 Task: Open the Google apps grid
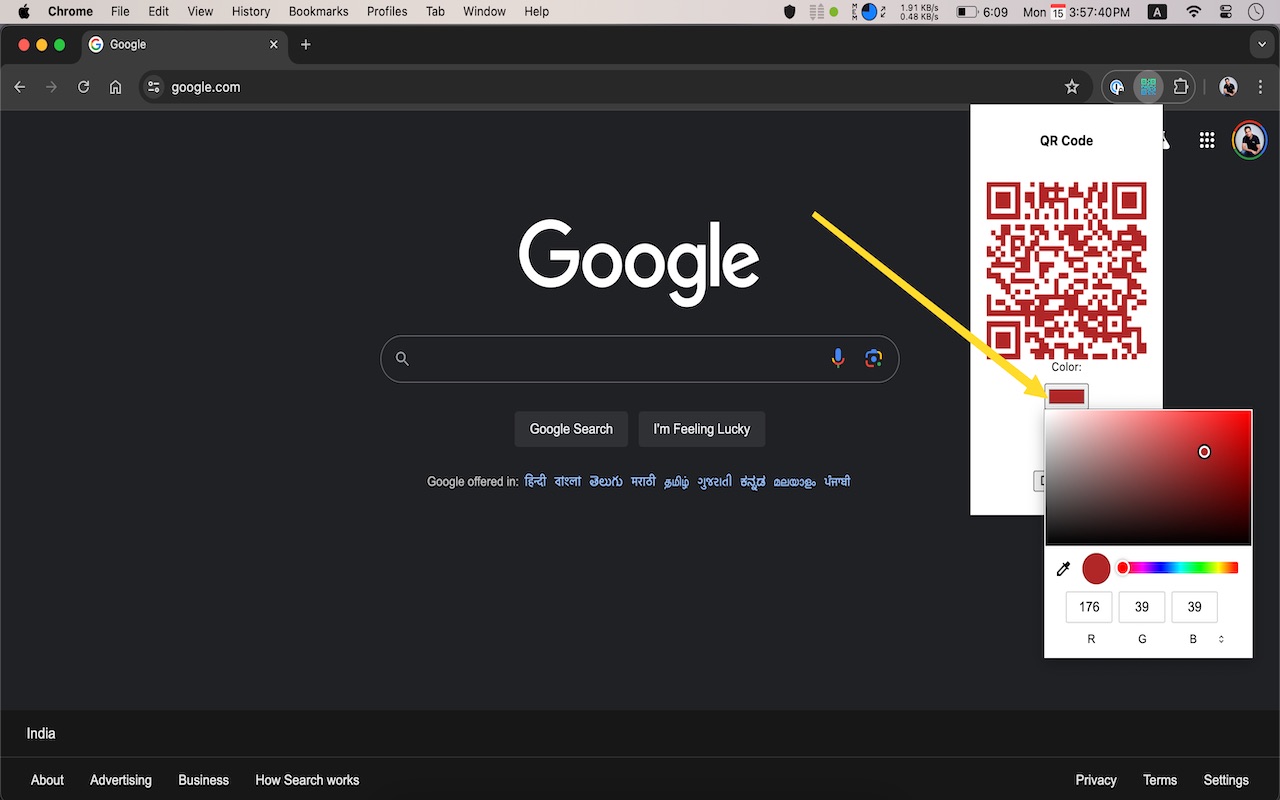[x=1207, y=141]
